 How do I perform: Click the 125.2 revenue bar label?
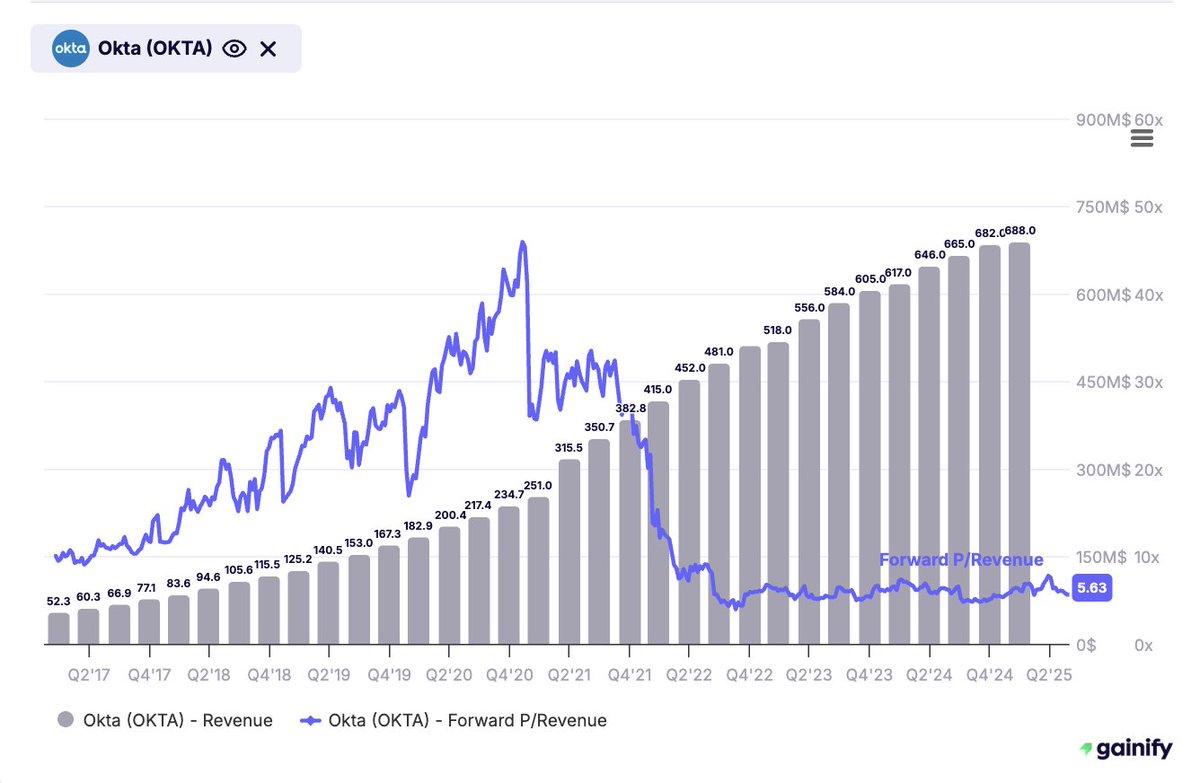tap(298, 558)
